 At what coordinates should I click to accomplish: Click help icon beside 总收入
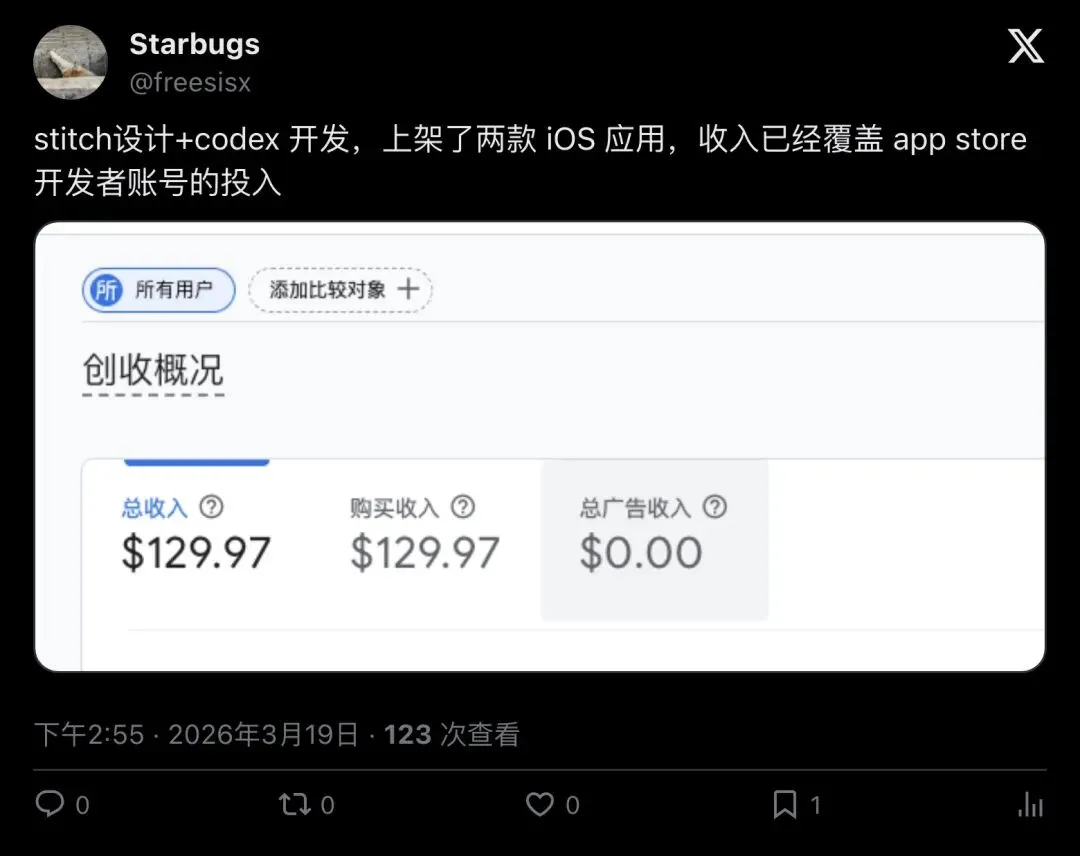(x=211, y=507)
